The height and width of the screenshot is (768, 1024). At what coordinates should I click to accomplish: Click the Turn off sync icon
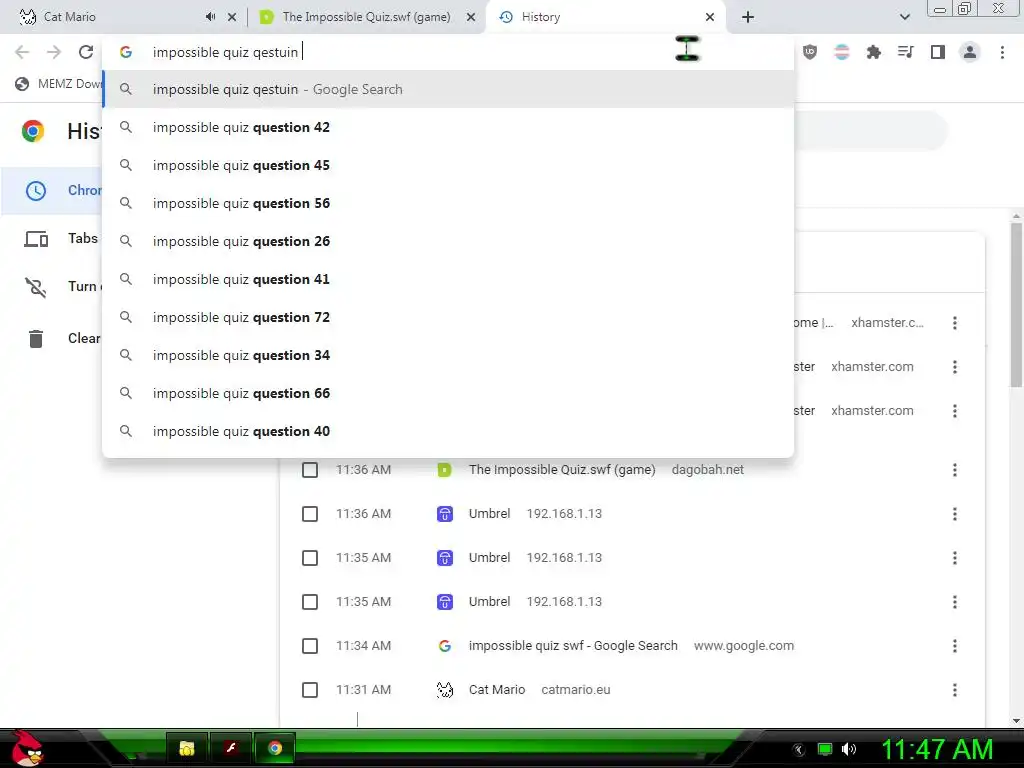[x=36, y=287]
